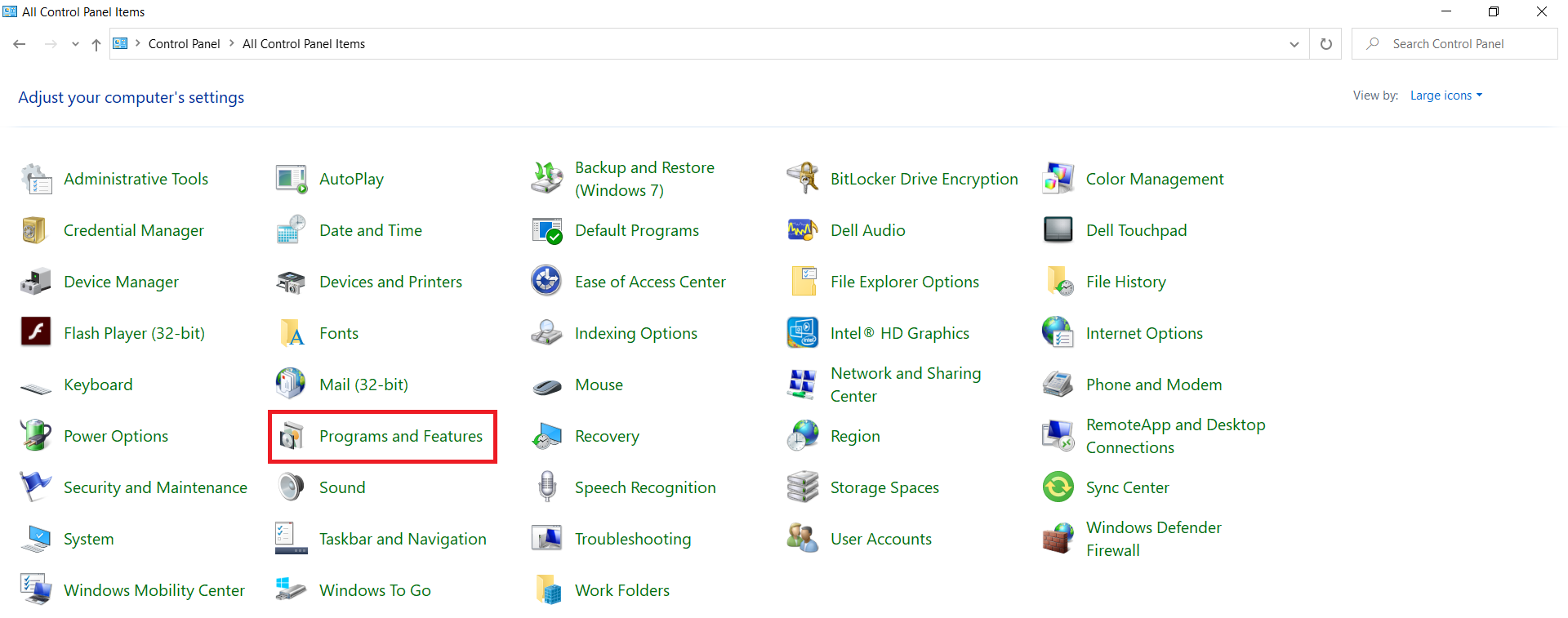
Task: Click the Mail (32-bit) icon
Action: [x=292, y=385]
